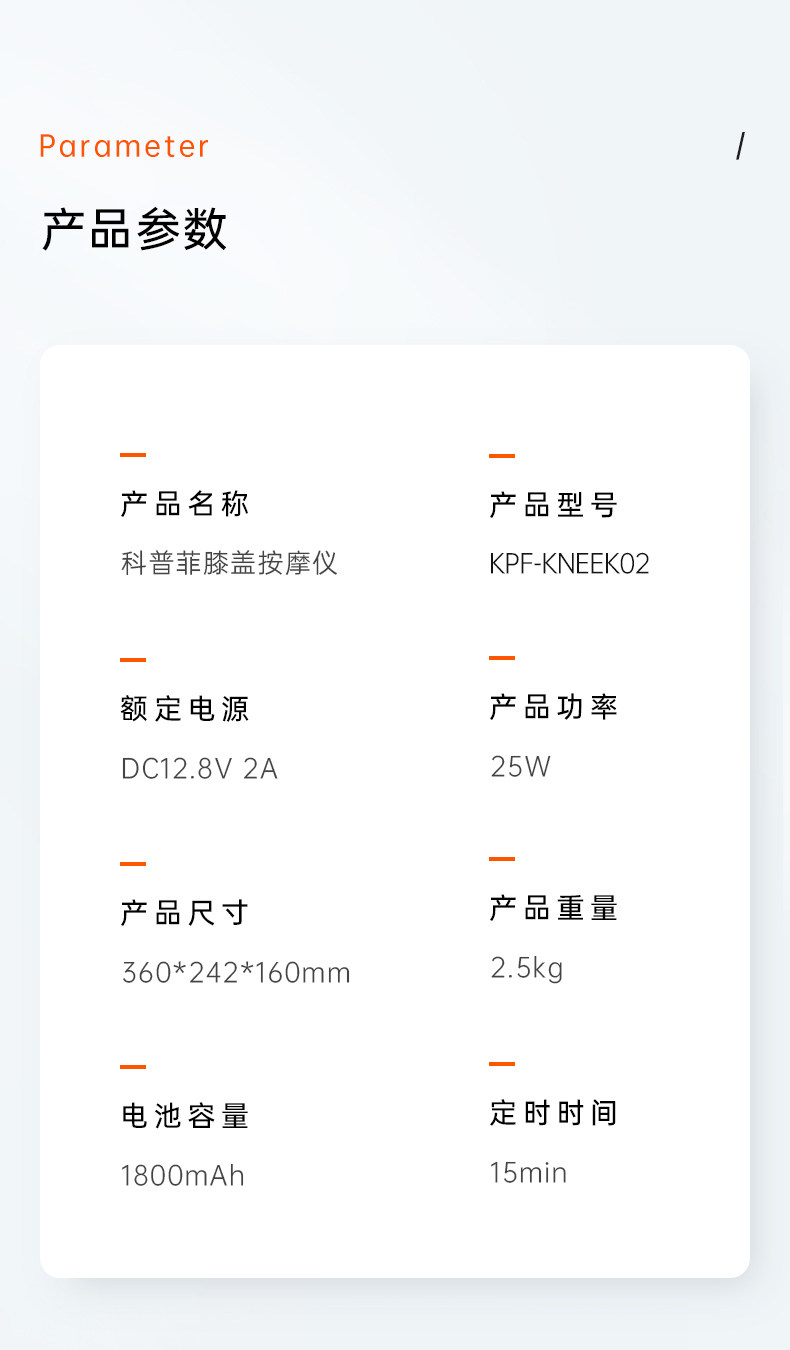Select the 产品尺寸 label
This screenshot has width=790, height=1350.
pyautogui.click(x=185, y=913)
